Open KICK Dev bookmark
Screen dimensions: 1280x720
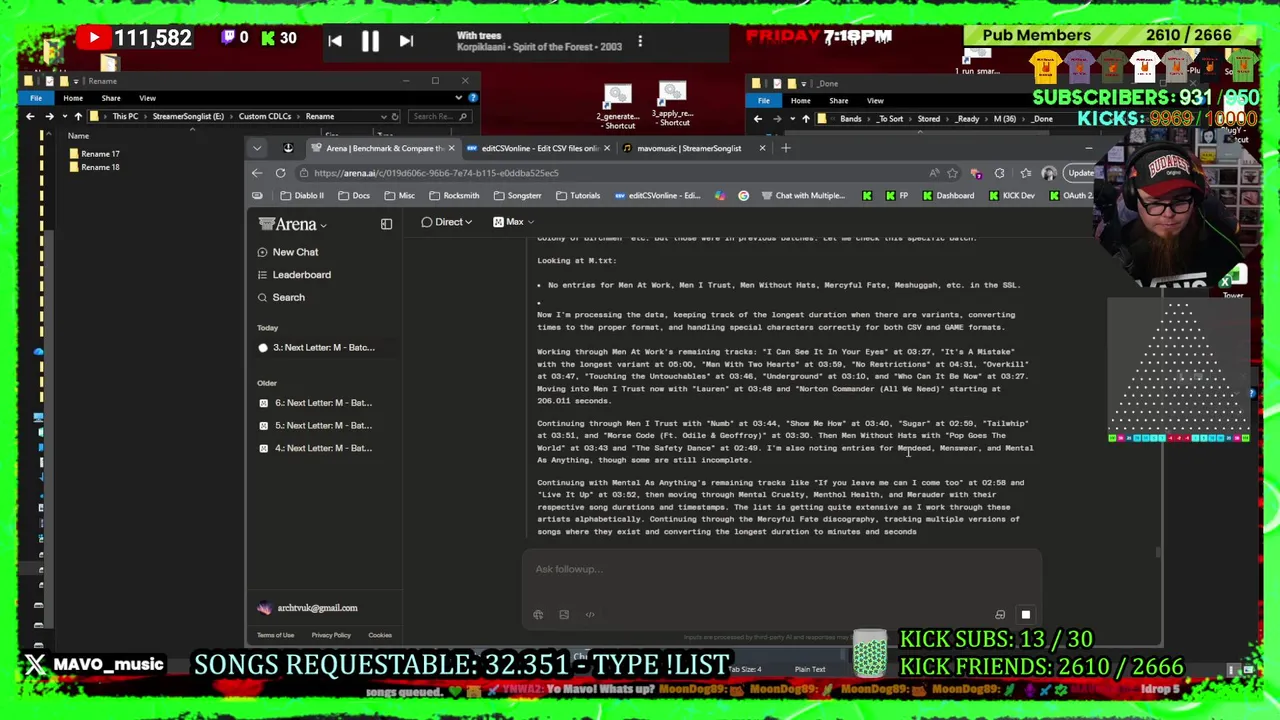(x=1012, y=196)
